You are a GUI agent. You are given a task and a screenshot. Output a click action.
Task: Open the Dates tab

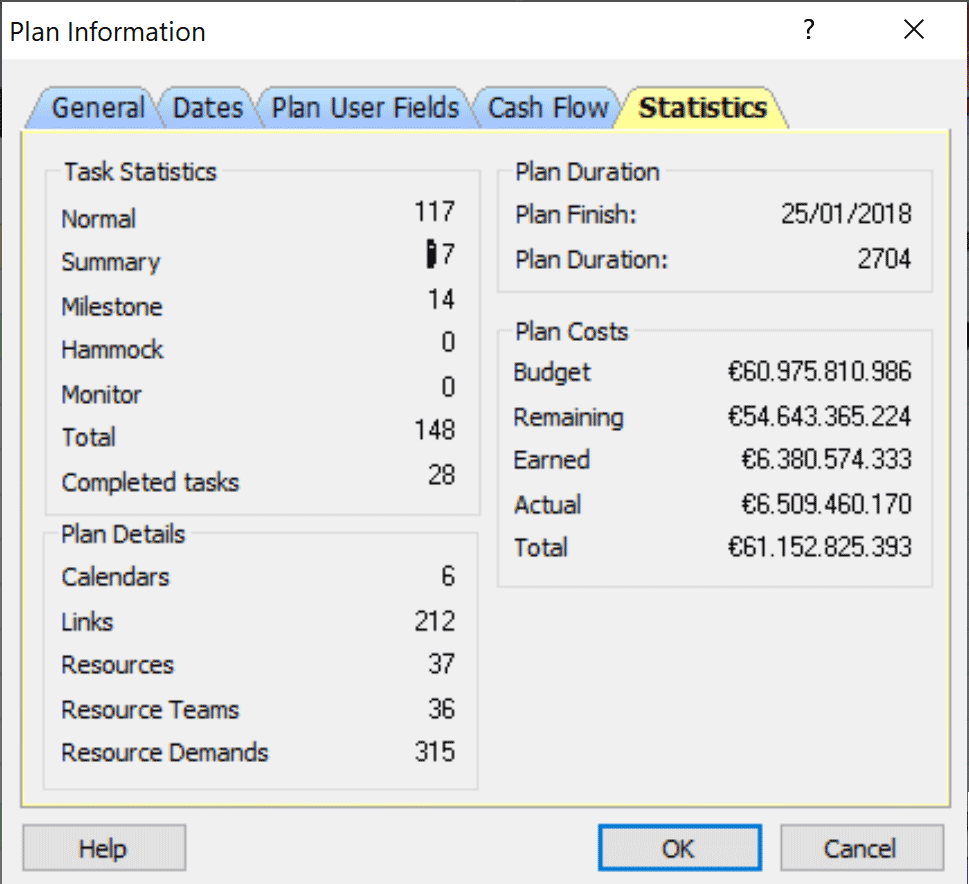tap(208, 108)
